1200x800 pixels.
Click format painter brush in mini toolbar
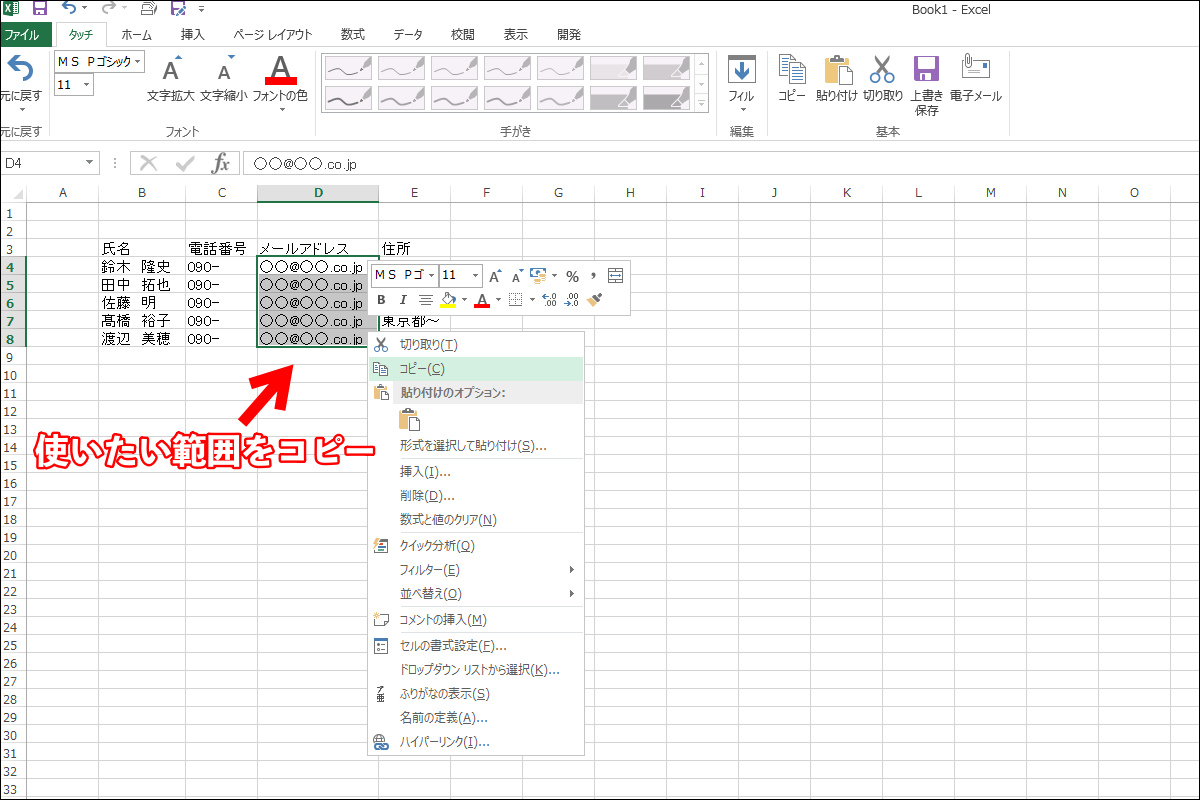pos(595,299)
